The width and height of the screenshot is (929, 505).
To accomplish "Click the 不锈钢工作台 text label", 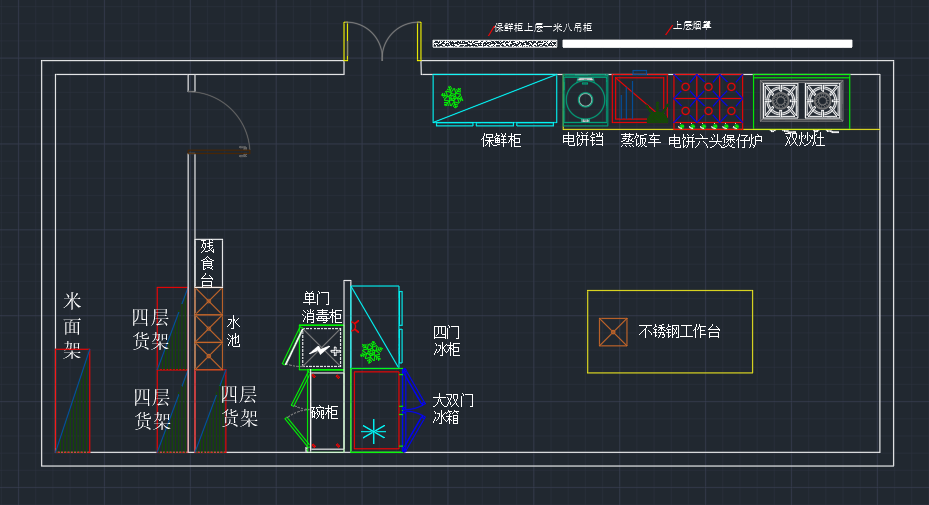I will (x=680, y=332).
